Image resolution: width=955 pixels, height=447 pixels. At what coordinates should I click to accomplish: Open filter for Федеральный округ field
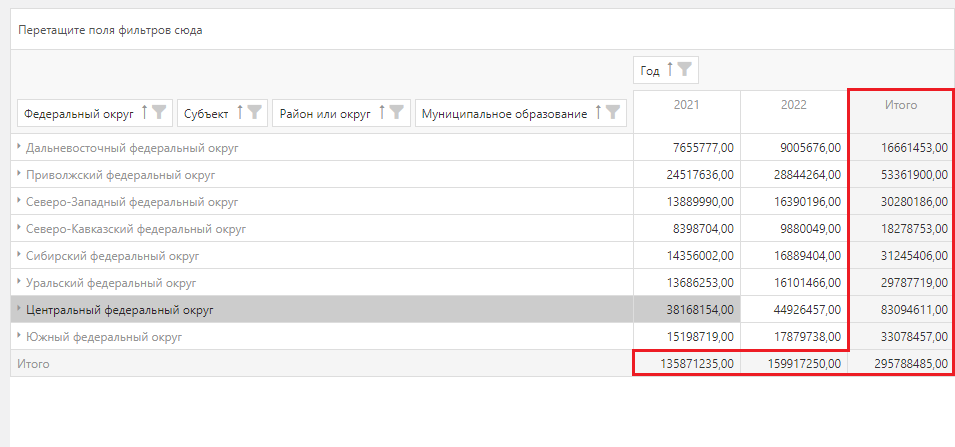tap(160, 114)
